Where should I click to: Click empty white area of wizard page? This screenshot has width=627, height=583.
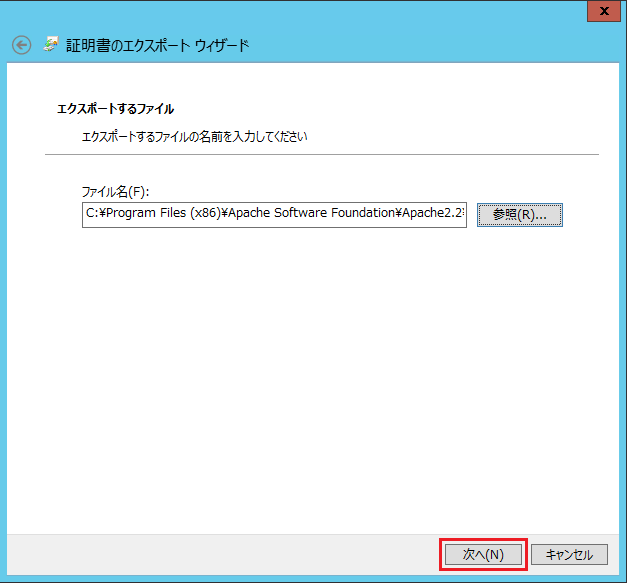point(312,360)
